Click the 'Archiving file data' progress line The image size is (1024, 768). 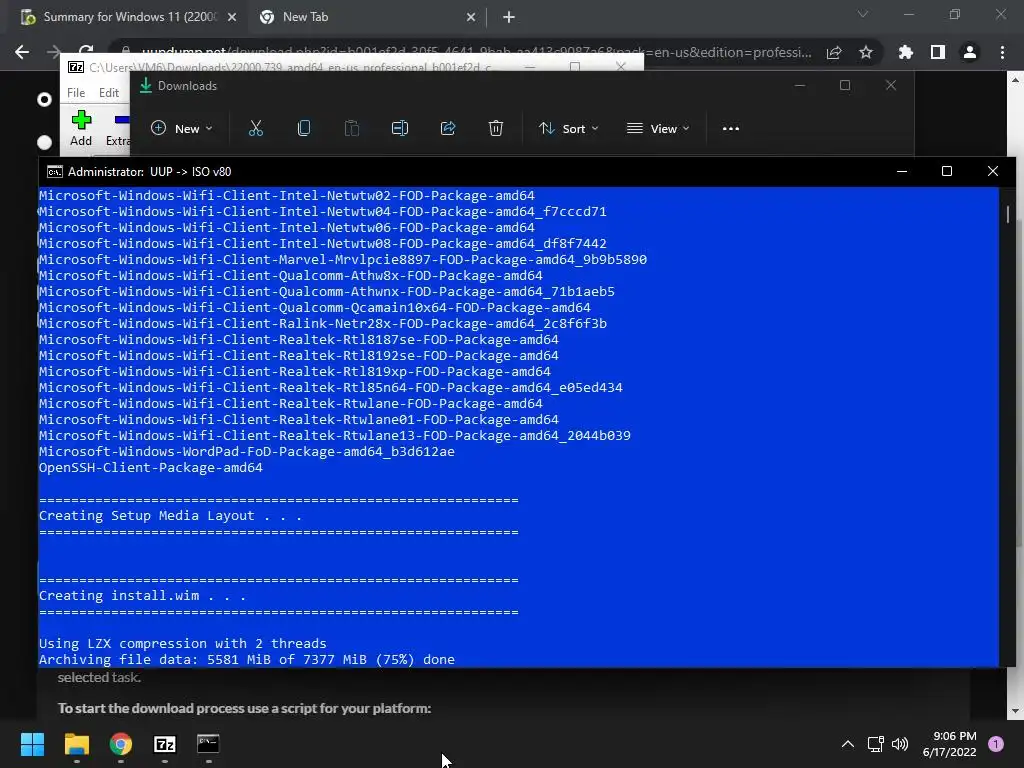coord(246,660)
